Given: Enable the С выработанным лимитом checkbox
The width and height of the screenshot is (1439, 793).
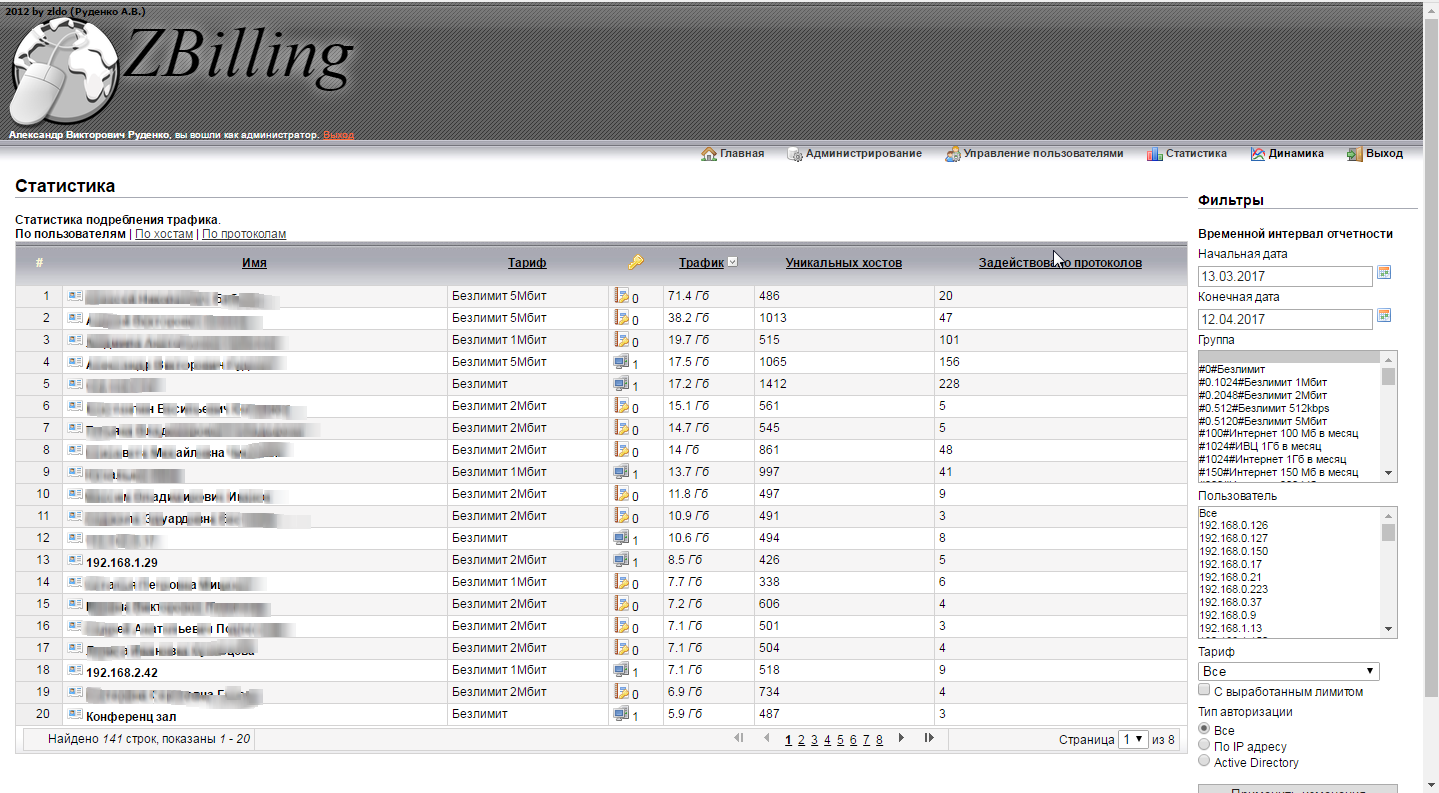Looking at the screenshot, I should (x=1205, y=691).
